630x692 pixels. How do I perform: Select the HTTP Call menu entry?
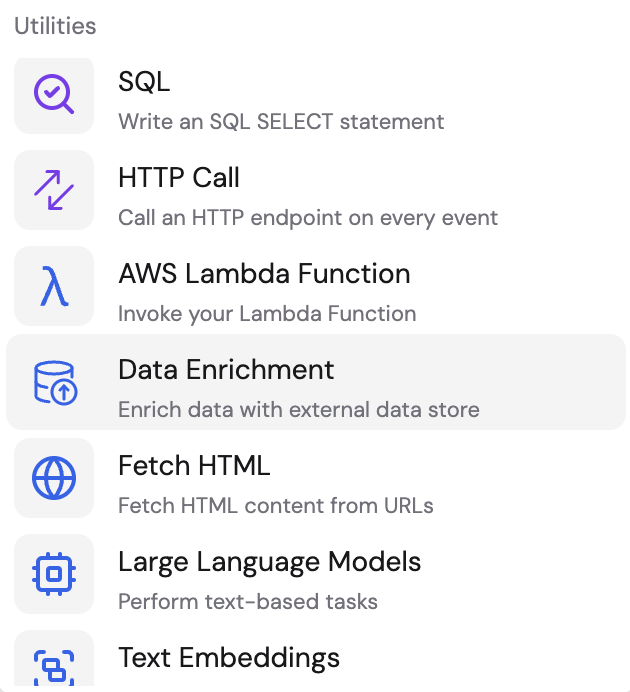pyautogui.click(x=316, y=190)
